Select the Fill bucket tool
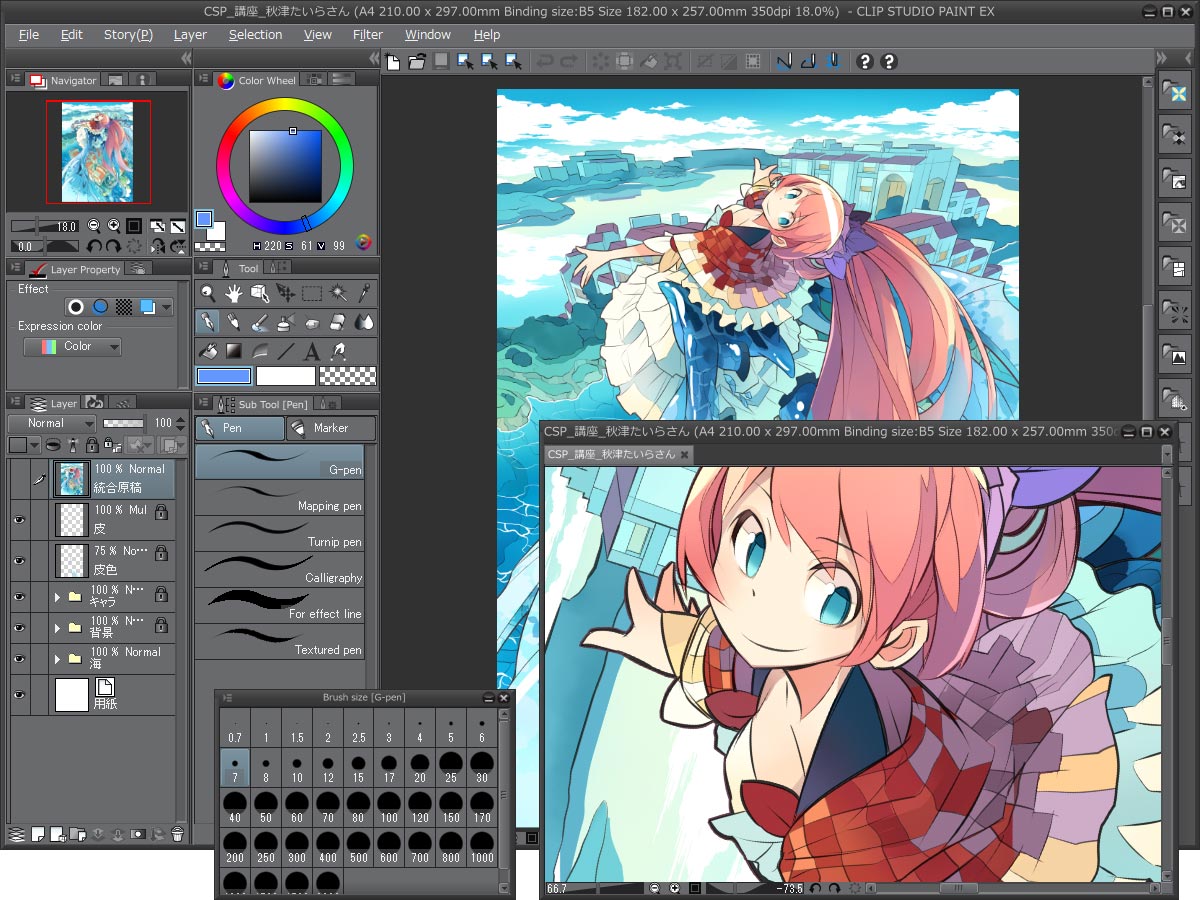The width and height of the screenshot is (1200, 900). [208, 351]
